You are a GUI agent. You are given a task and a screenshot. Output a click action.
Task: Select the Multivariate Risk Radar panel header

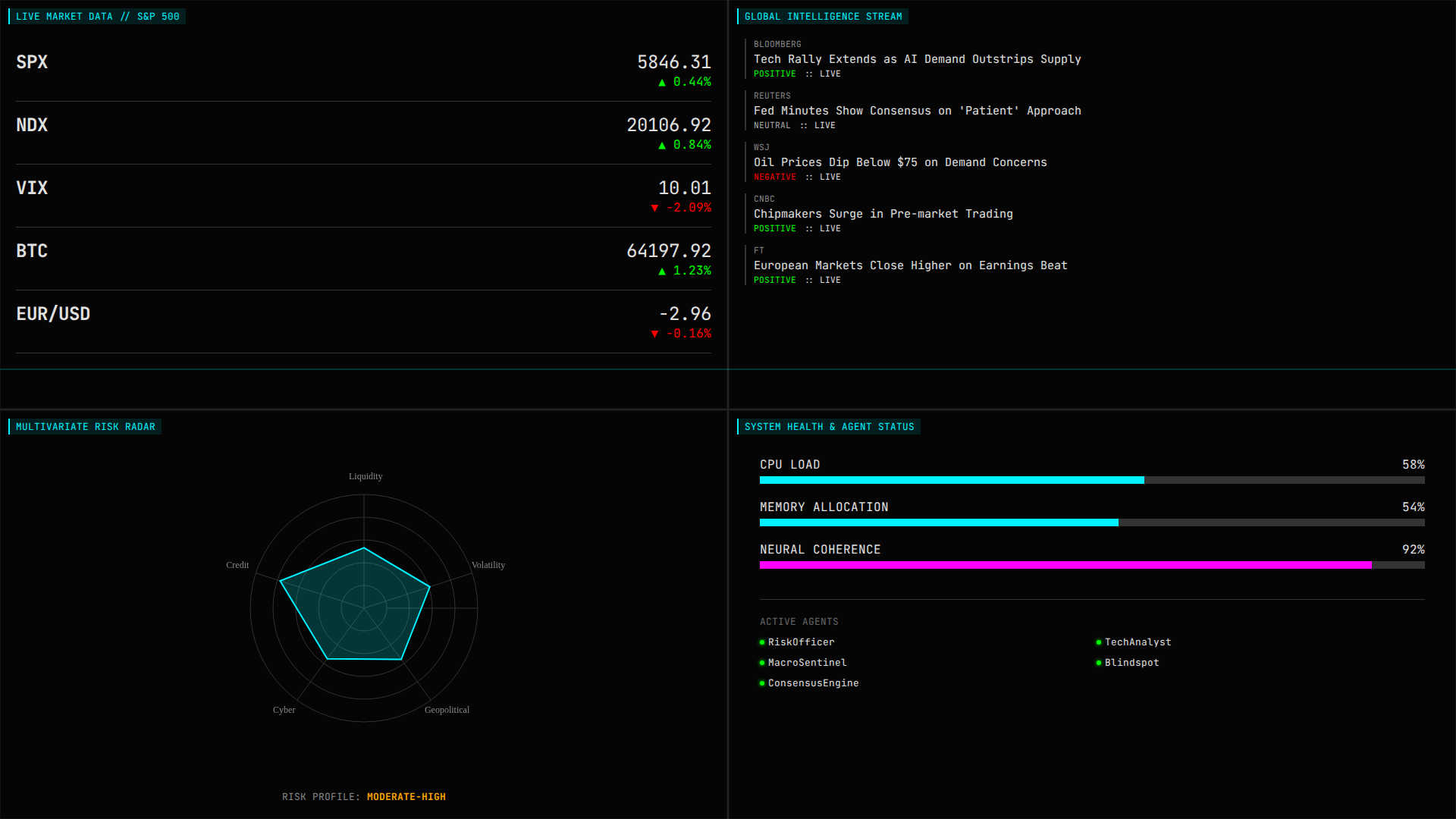click(x=85, y=427)
